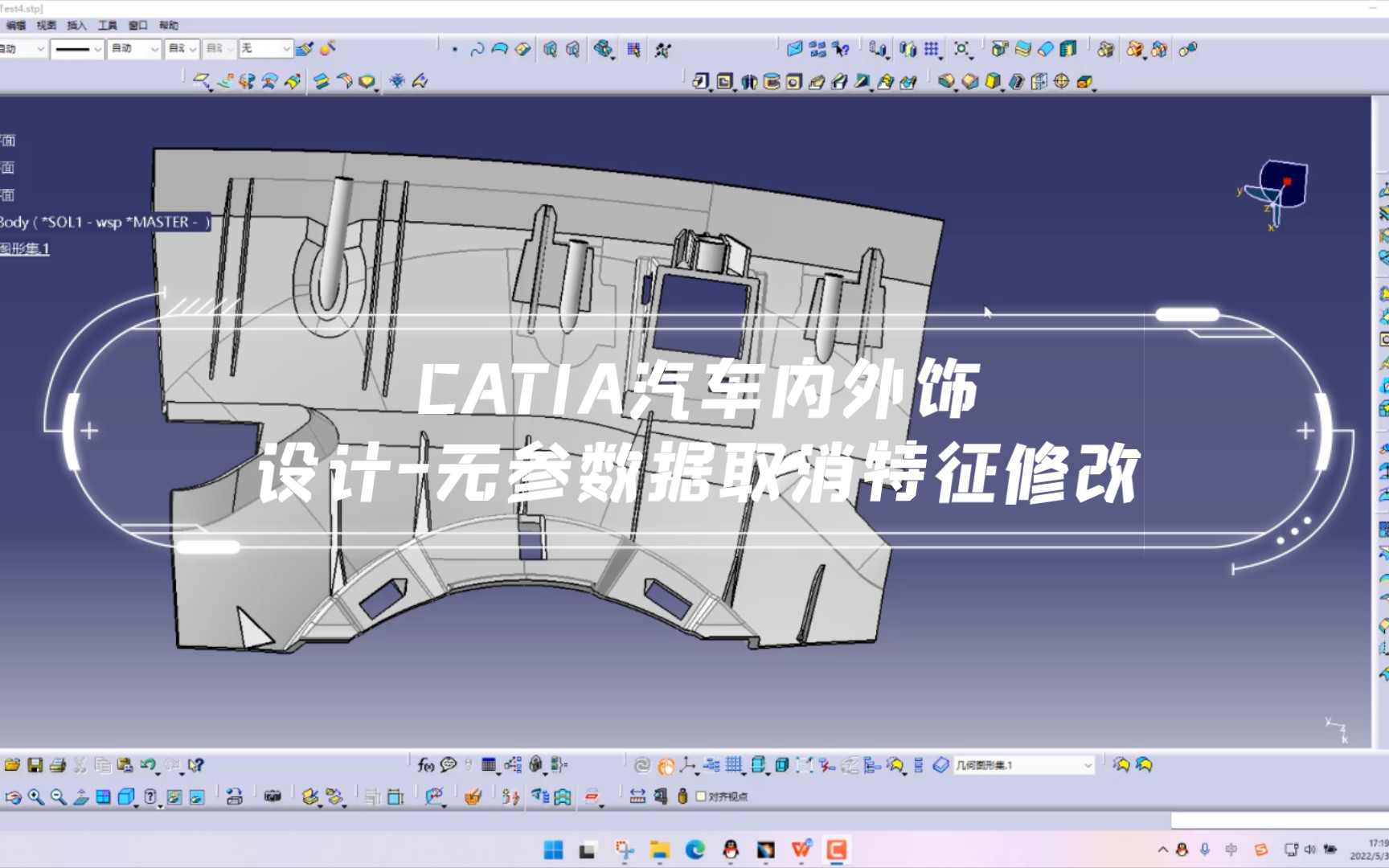Screen dimensions: 1389x868
Task: Open the line thickness 自动 dropdown
Action: [134, 49]
